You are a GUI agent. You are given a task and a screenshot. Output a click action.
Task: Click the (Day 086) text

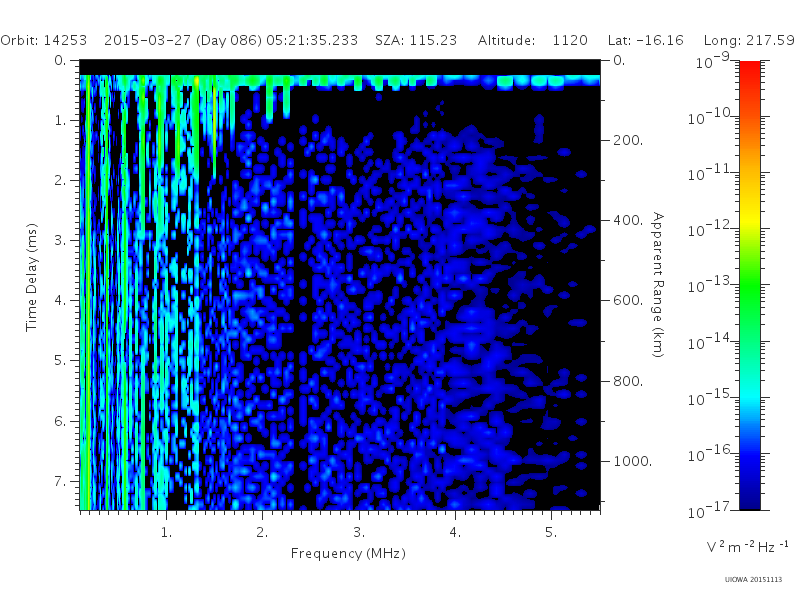point(229,41)
